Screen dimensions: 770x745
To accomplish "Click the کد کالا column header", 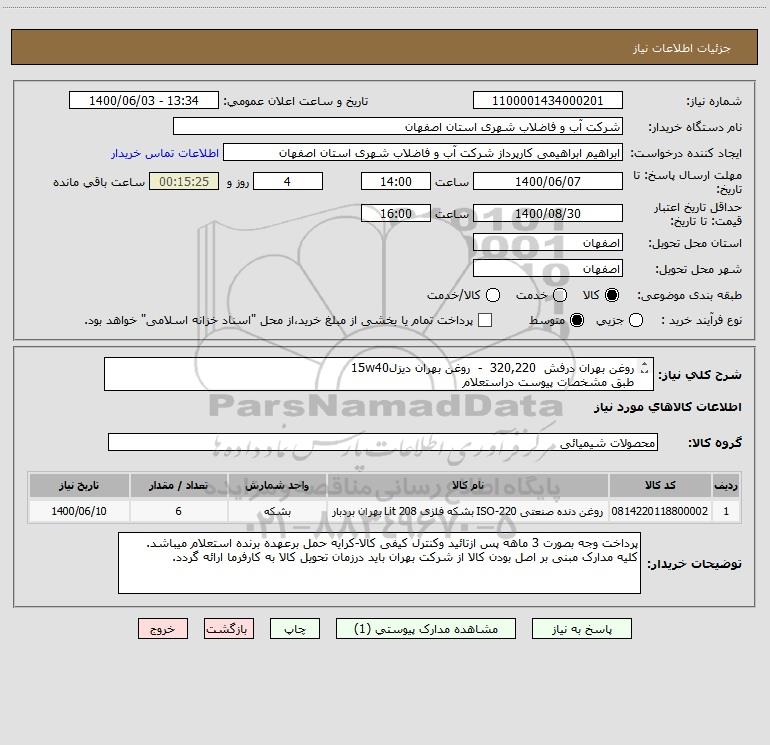I will (660, 485).
